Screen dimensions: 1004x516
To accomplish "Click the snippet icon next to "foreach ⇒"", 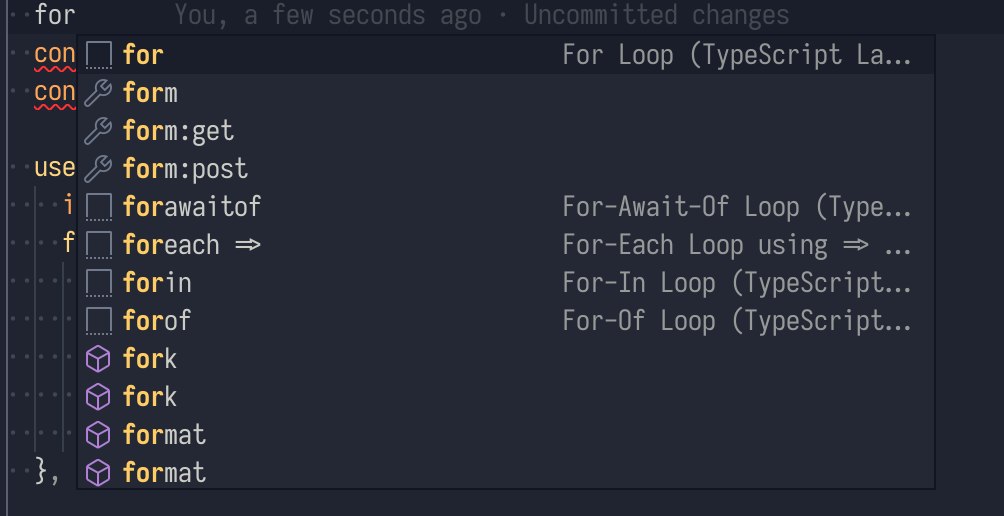I will click(99, 245).
